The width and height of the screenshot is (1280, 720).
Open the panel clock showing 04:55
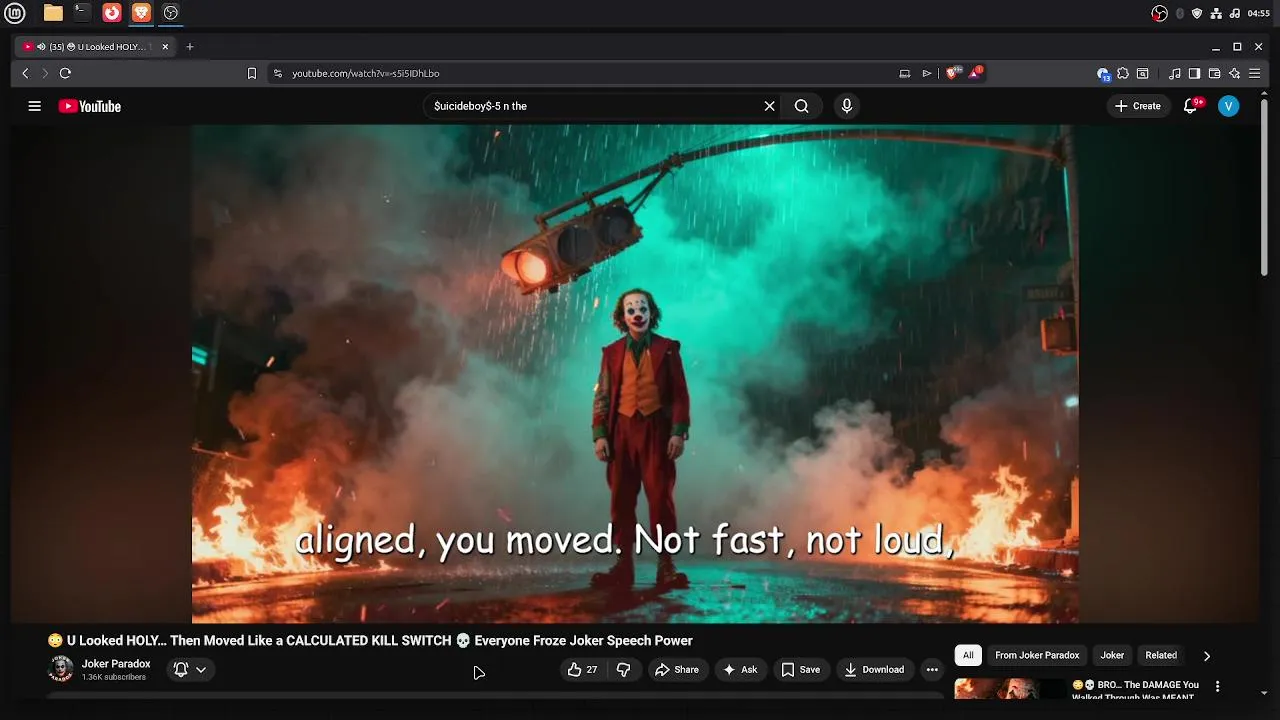1259,13
